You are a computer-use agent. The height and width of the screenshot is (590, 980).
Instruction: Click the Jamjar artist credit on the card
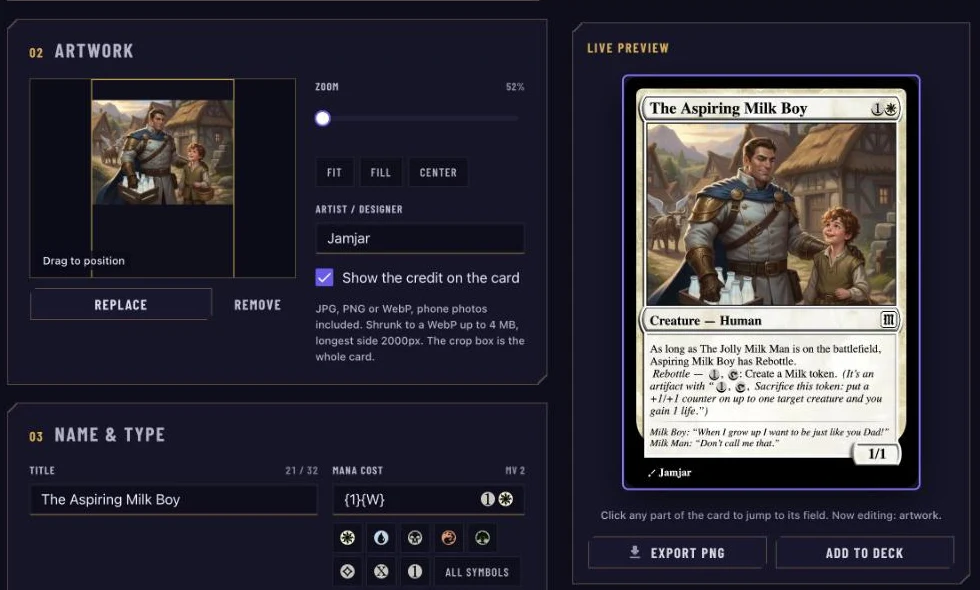670,472
